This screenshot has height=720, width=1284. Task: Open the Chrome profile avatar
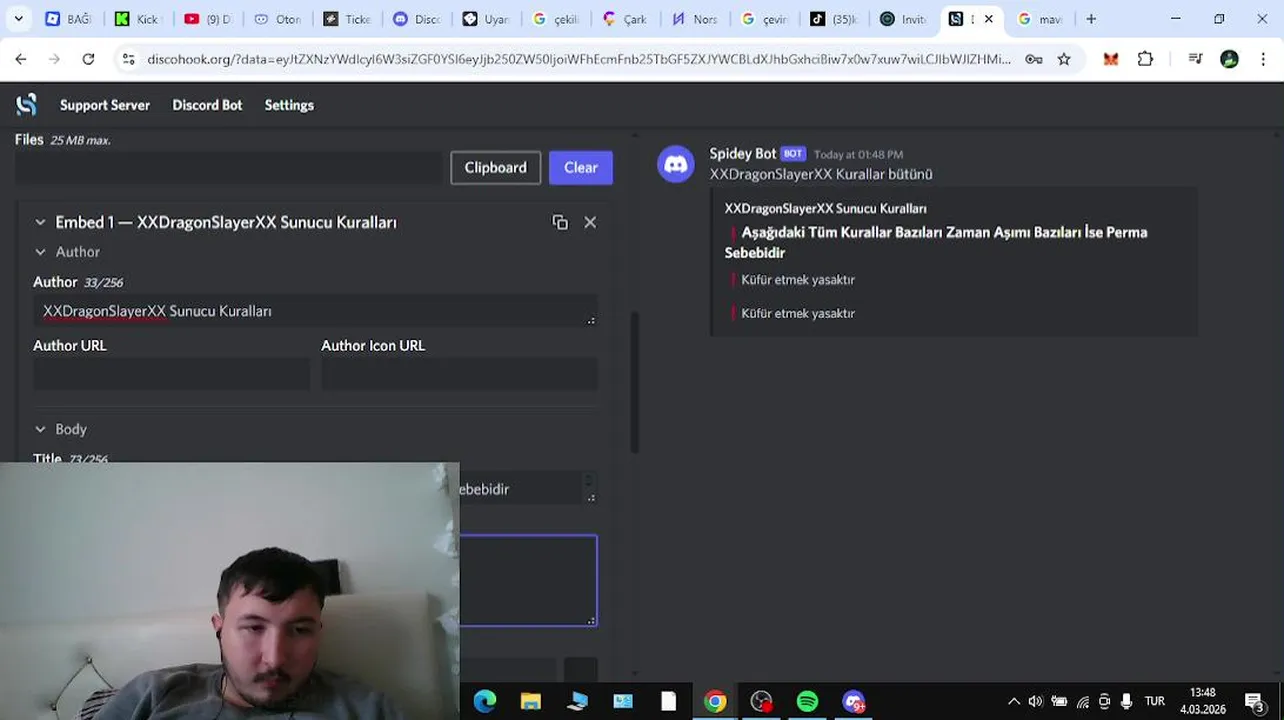coord(1229,59)
